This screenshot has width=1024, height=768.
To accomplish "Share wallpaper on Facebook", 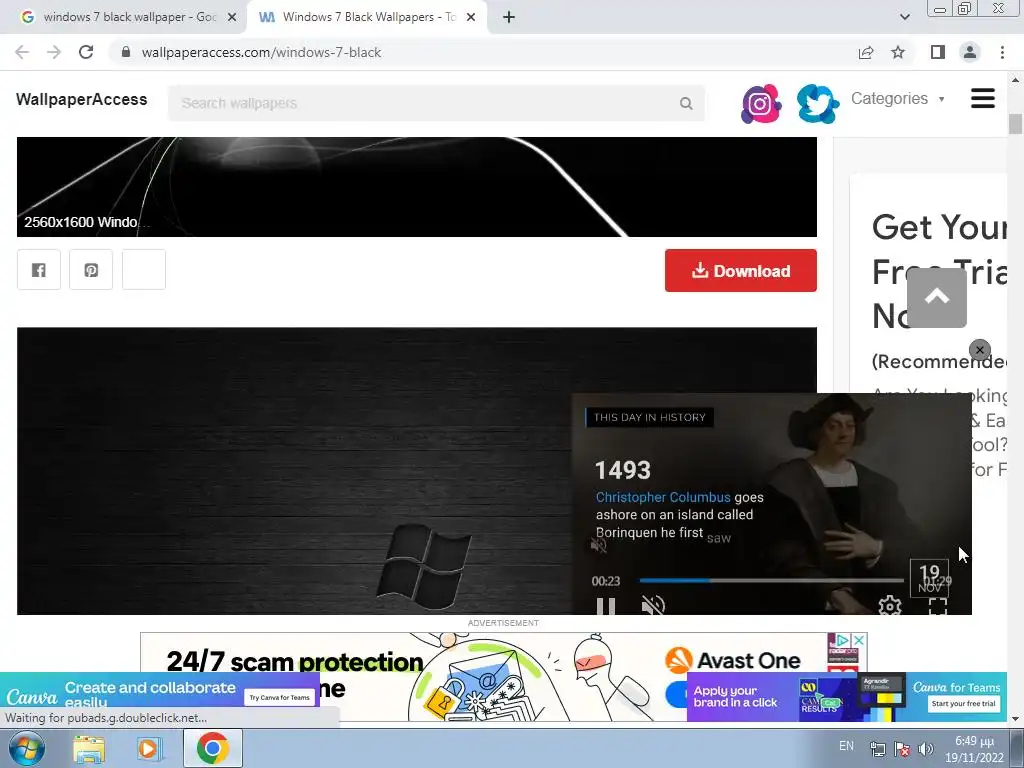I will [39, 269].
